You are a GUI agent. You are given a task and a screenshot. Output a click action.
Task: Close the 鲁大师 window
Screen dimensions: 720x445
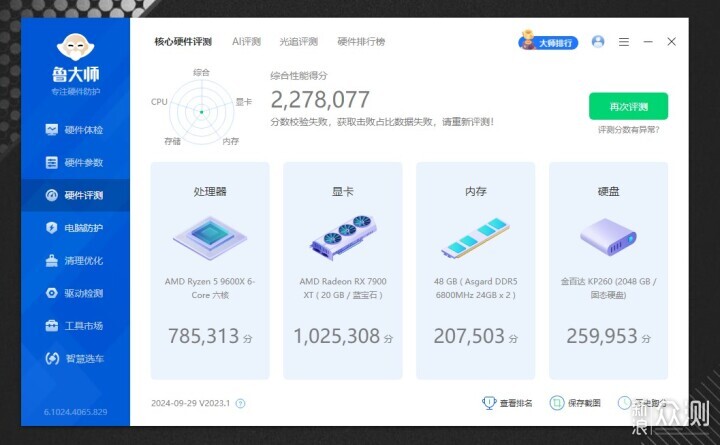[671, 42]
